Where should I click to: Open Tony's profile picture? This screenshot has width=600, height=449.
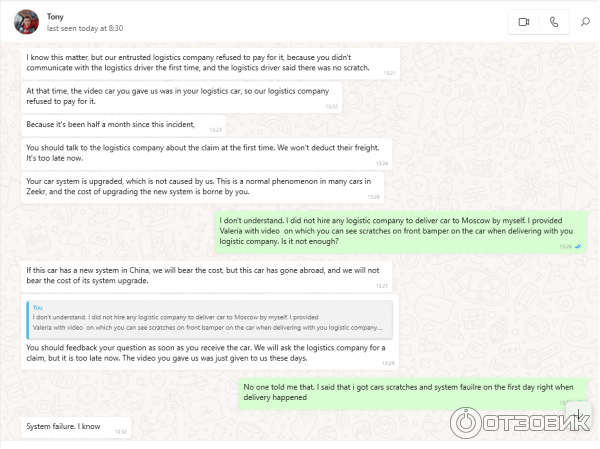tap(27, 21)
